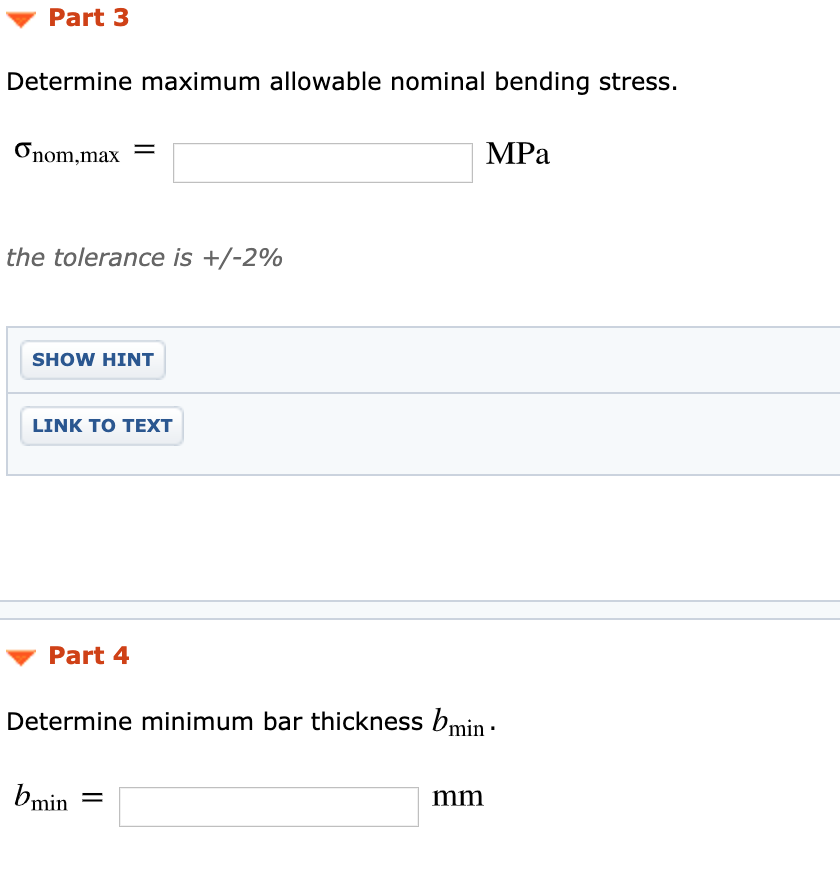
Task: Click the bmin symbol label
Action: (x=42, y=797)
